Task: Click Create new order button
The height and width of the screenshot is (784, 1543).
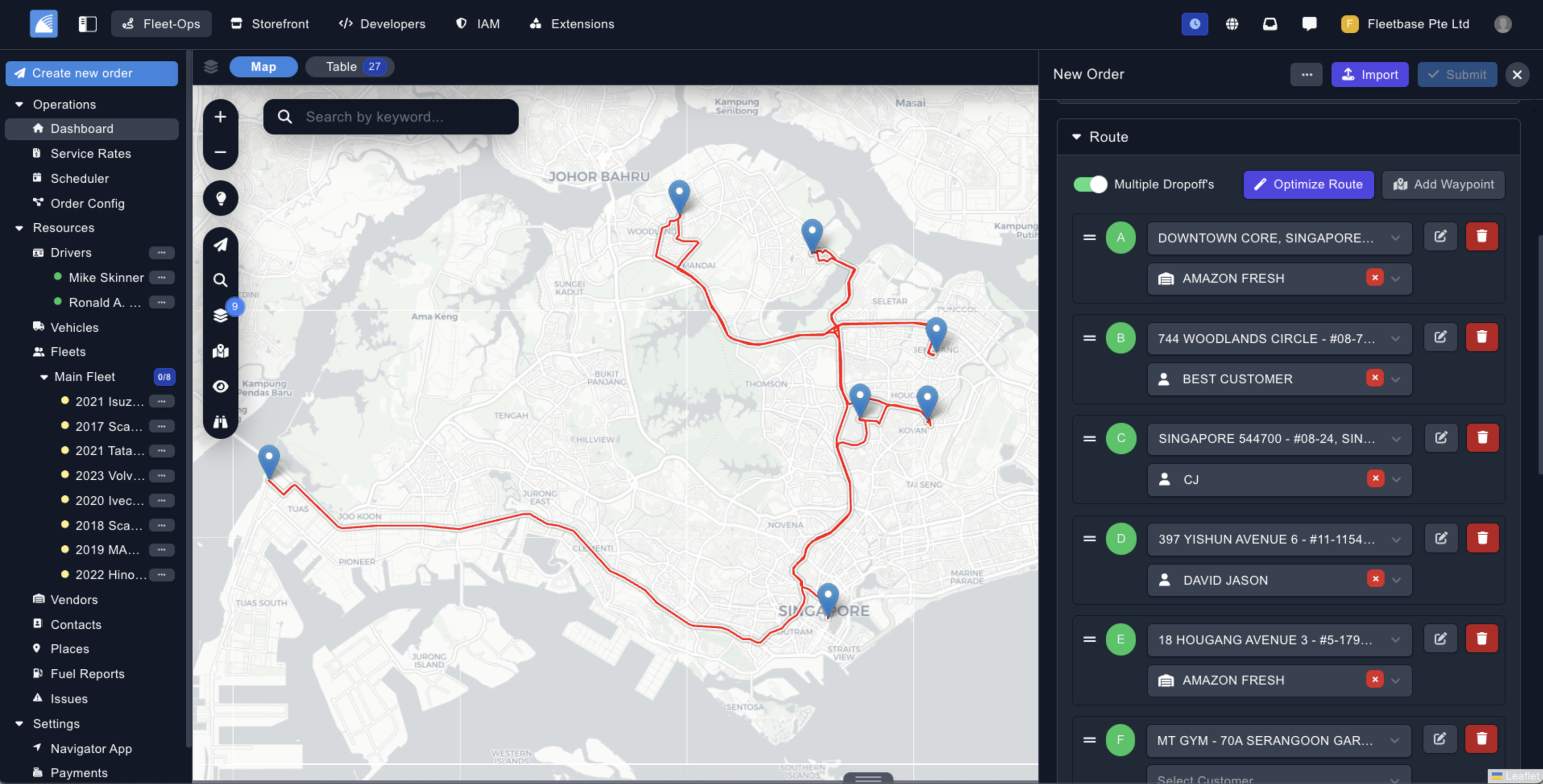Action: click(92, 73)
